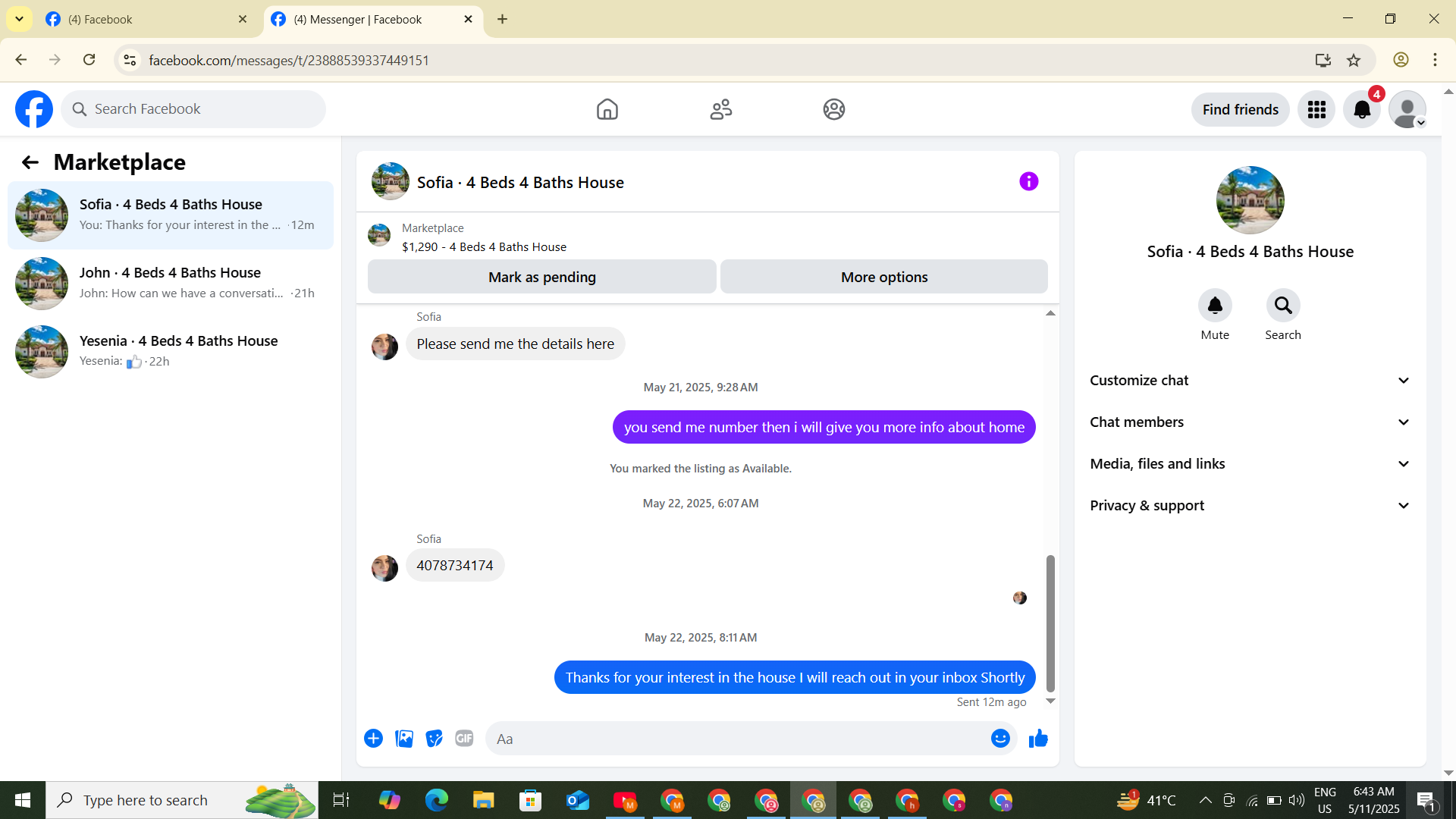View site information icon in address bar
Image resolution: width=1456 pixels, height=819 pixels.
click(130, 60)
